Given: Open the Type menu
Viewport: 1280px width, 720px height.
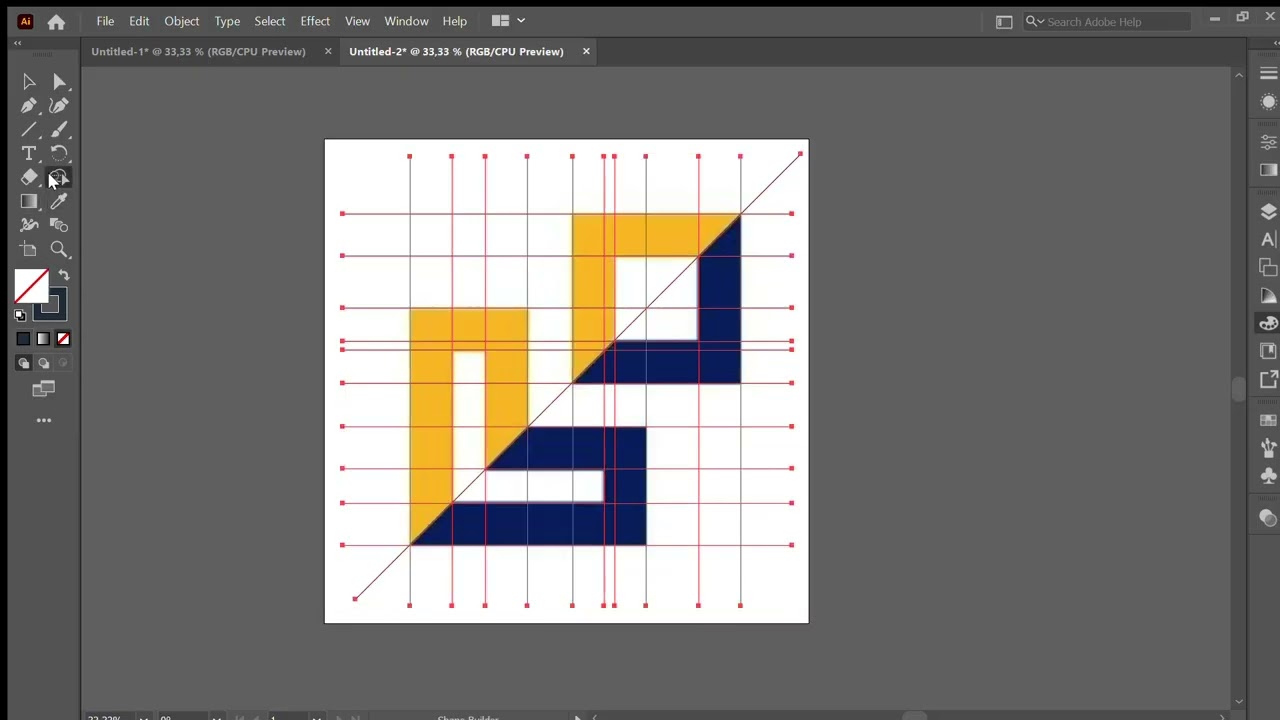Looking at the screenshot, I should (x=227, y=21).
